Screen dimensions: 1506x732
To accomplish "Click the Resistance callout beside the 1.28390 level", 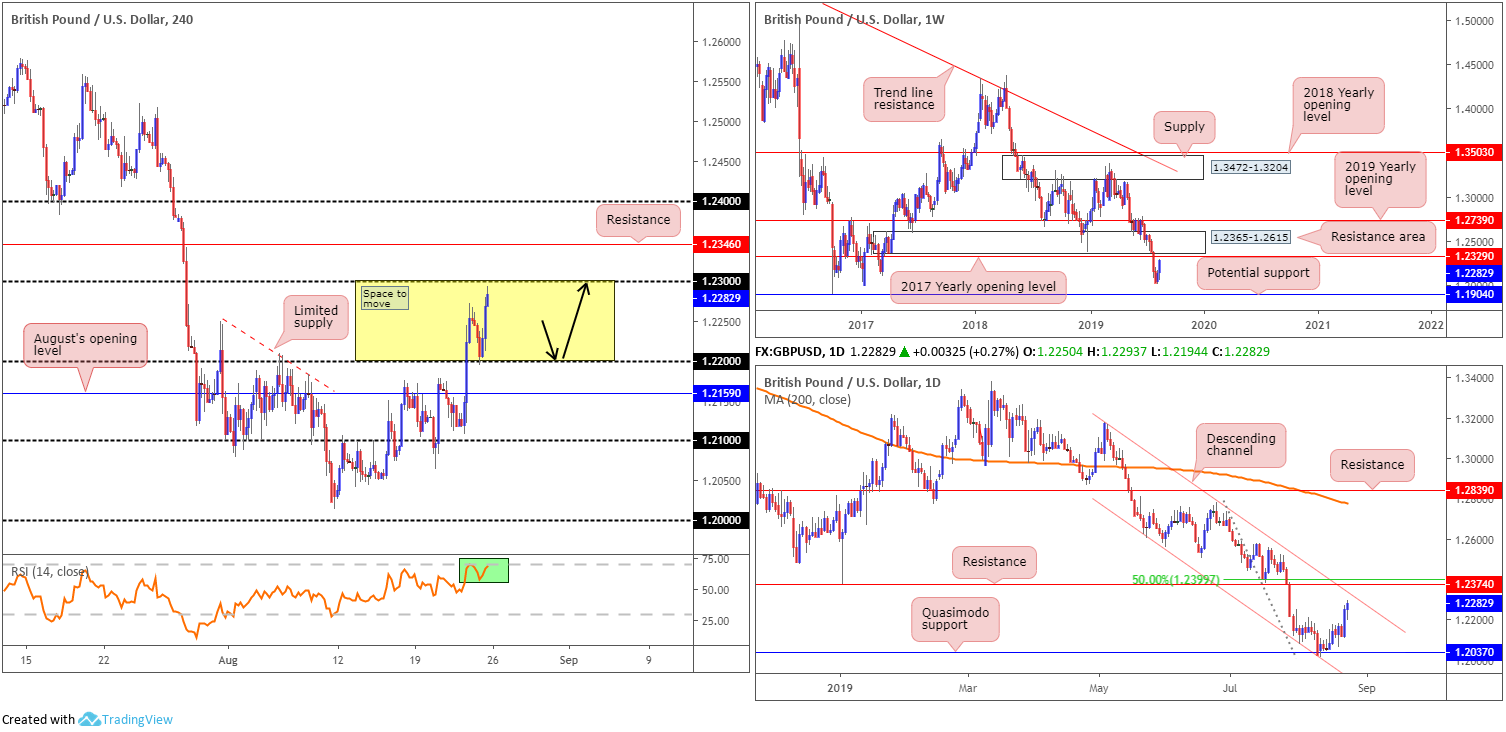I will [x=1372, y=464].
